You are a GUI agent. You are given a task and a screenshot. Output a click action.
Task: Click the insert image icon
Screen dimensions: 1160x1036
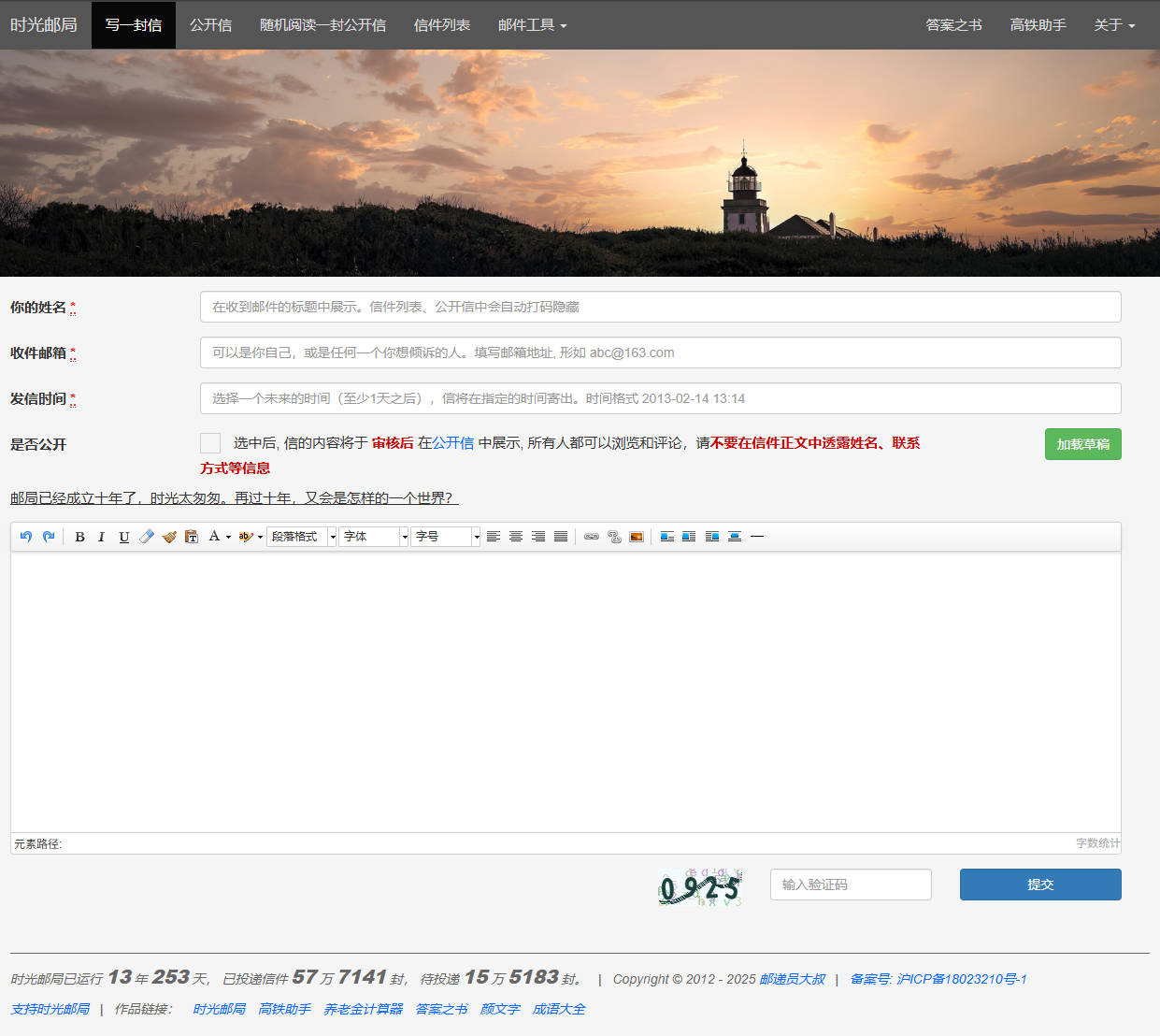click(637, 537)
